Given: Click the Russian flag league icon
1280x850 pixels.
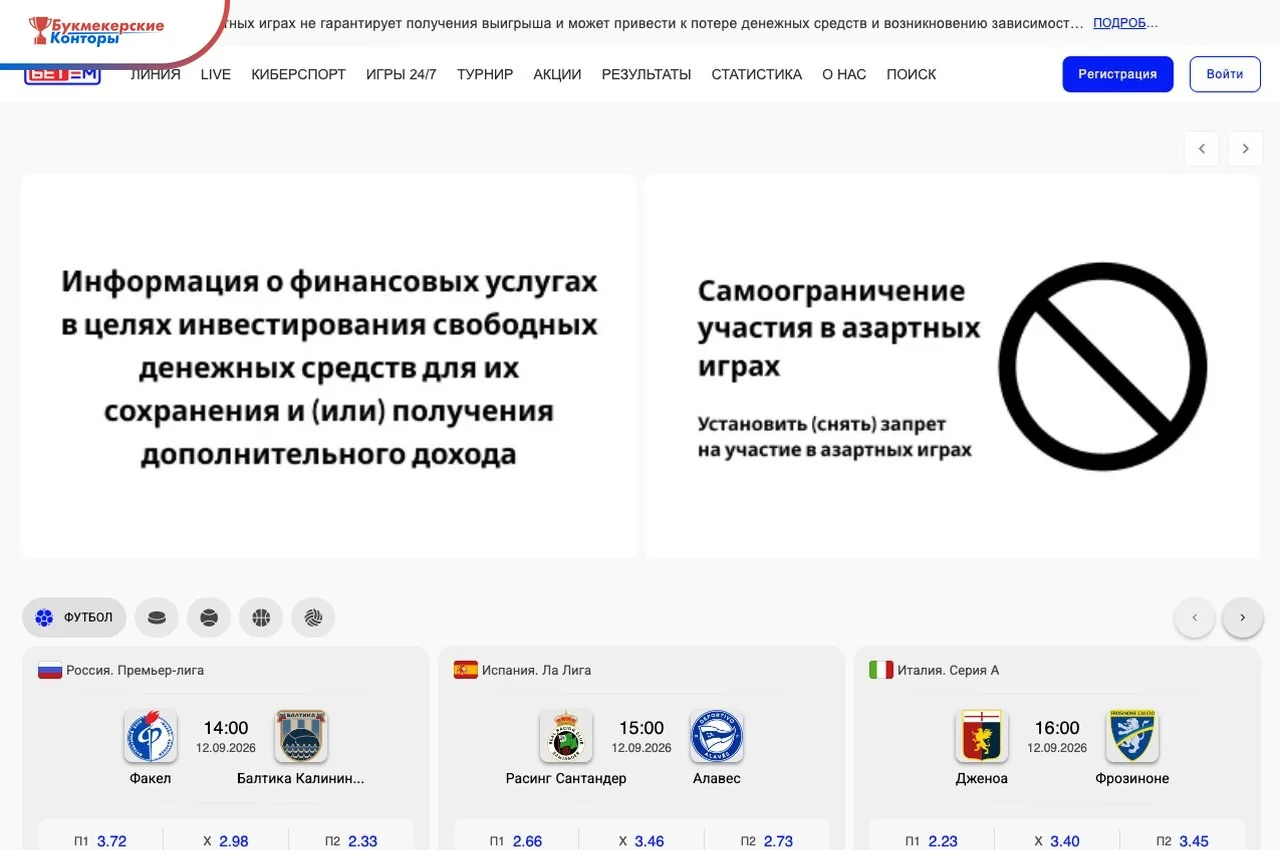Looking at the screenshot, I should click(x=50, y=670).
